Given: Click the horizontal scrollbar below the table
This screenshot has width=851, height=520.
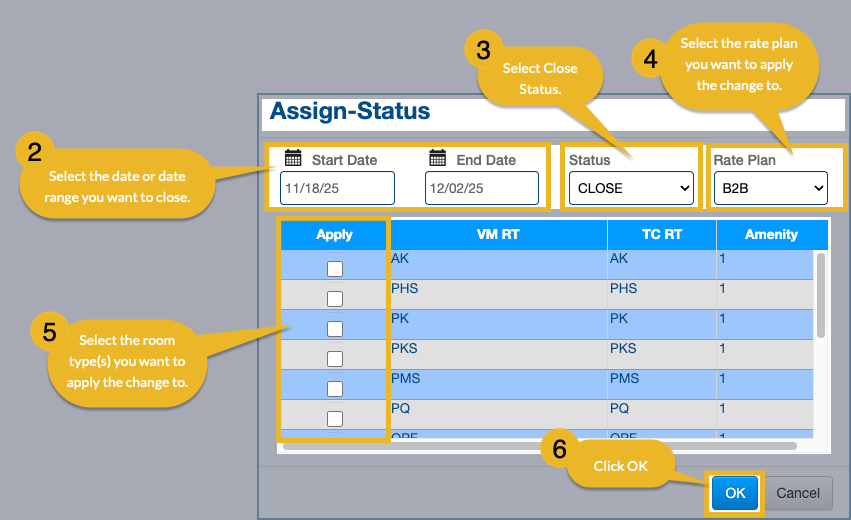Looking at the screenshot, I should click(x=540, y=446).
